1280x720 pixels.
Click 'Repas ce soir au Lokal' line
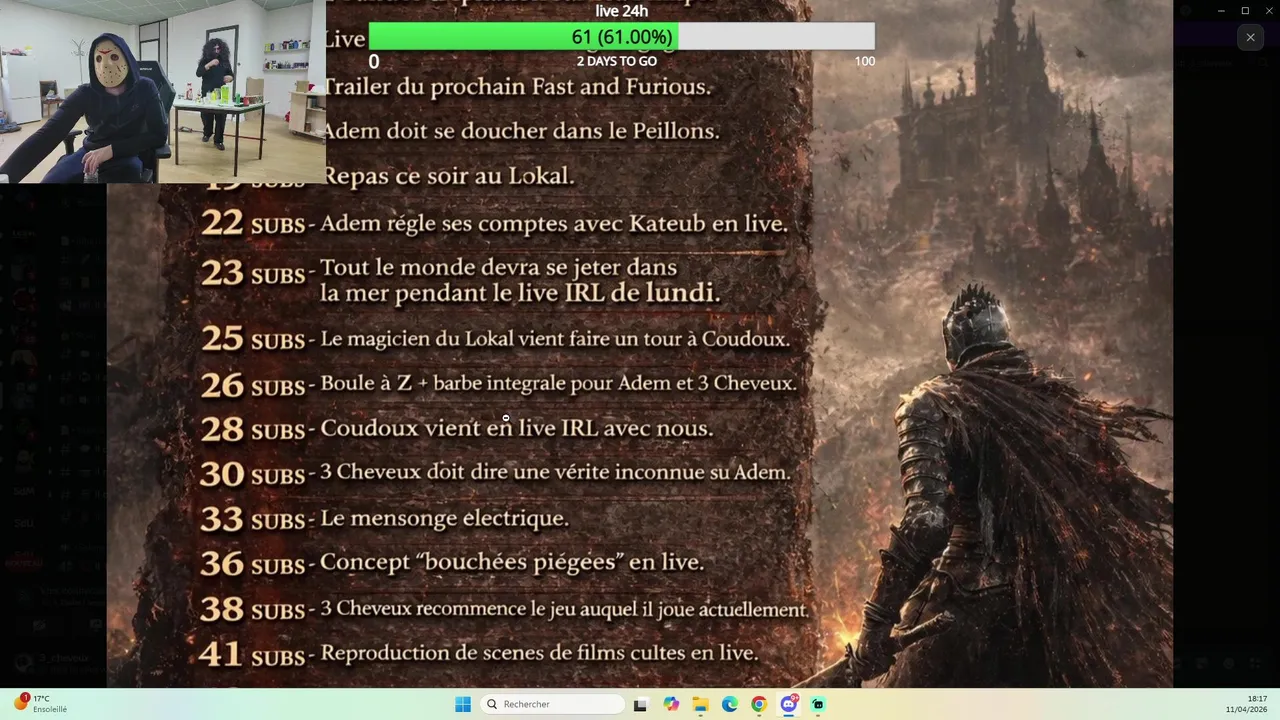[448, 176]
